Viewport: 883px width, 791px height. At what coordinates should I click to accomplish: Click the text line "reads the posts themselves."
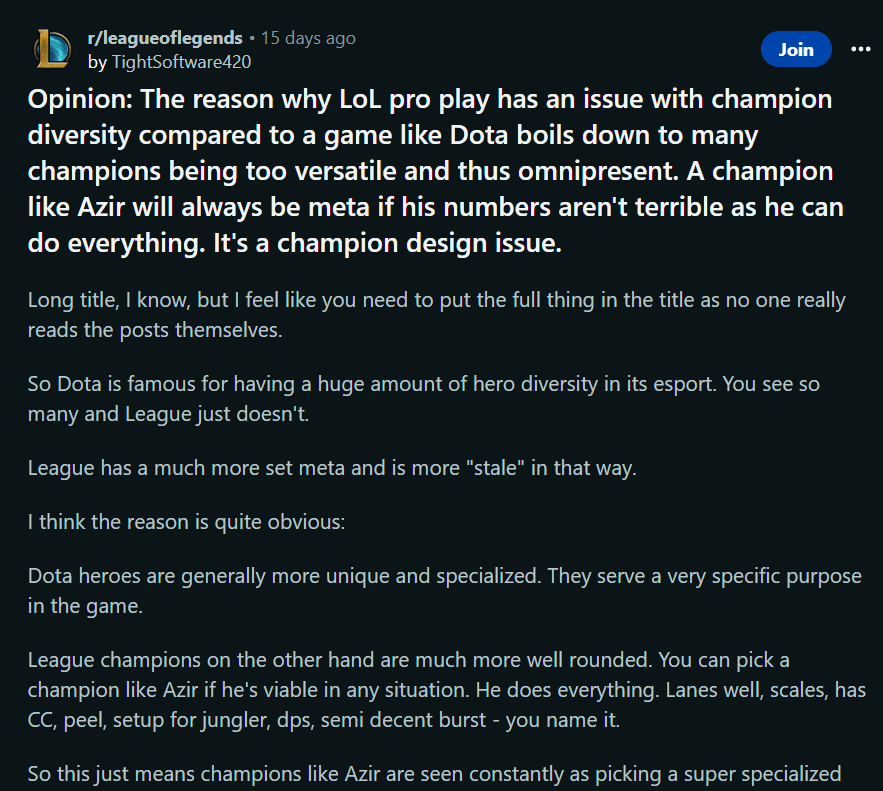[155, 328]
